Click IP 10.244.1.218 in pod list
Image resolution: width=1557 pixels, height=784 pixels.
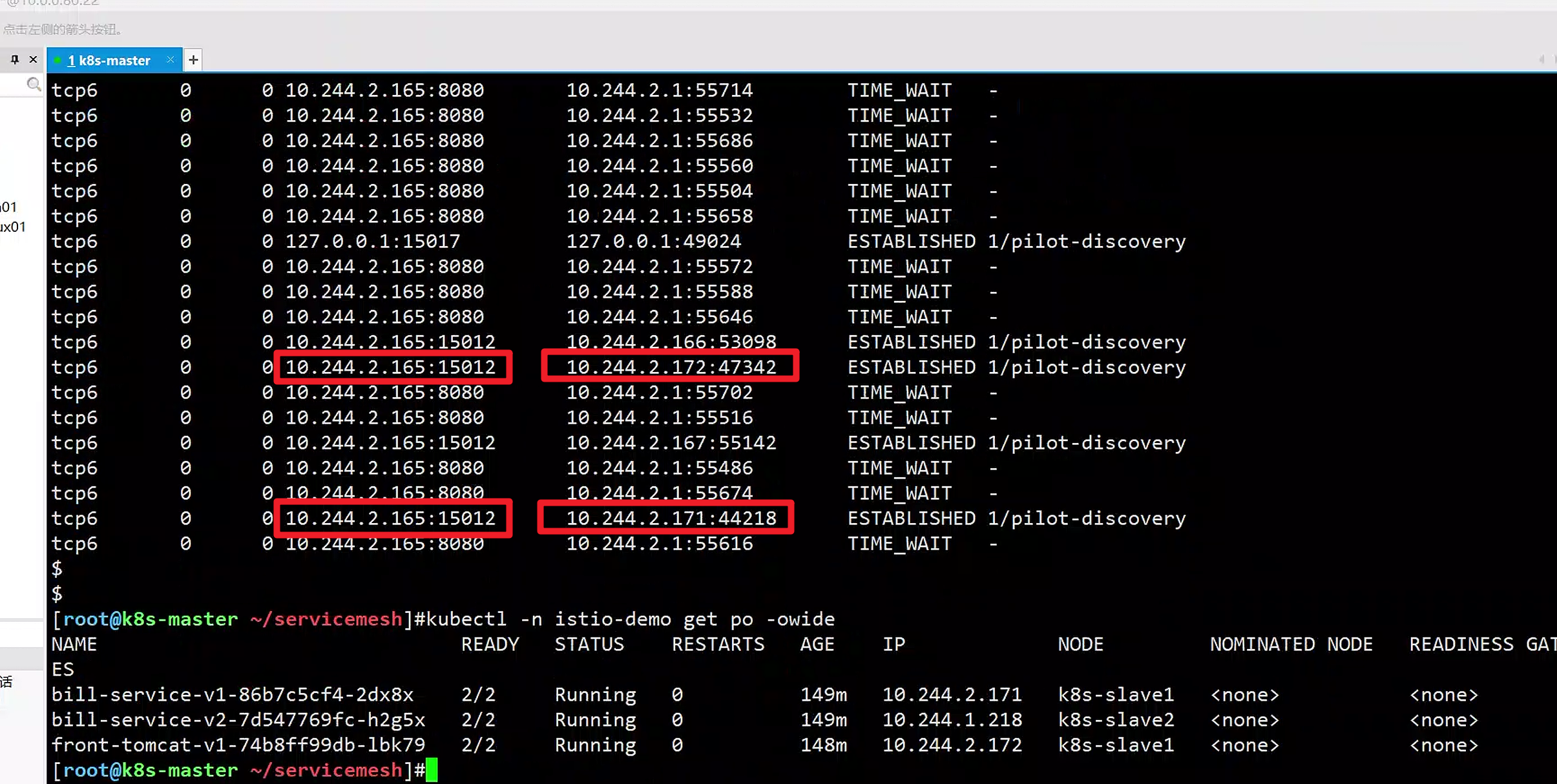tap(952, 719)
